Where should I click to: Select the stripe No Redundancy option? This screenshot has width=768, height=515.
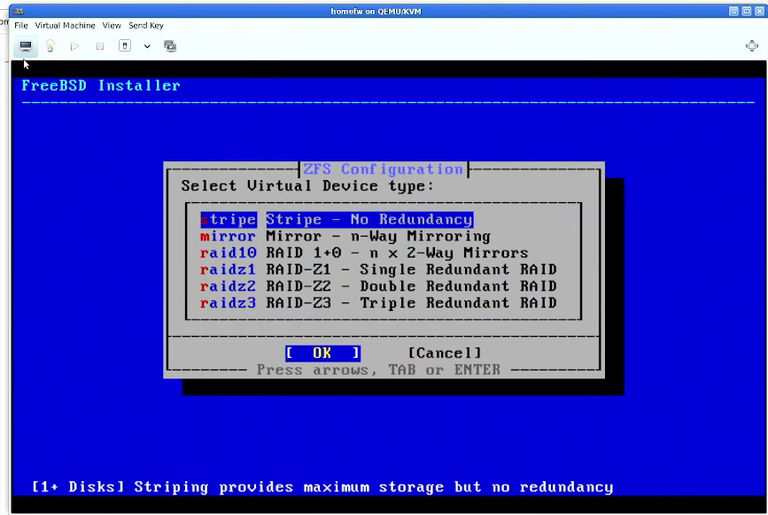click(x=336, y=220)
